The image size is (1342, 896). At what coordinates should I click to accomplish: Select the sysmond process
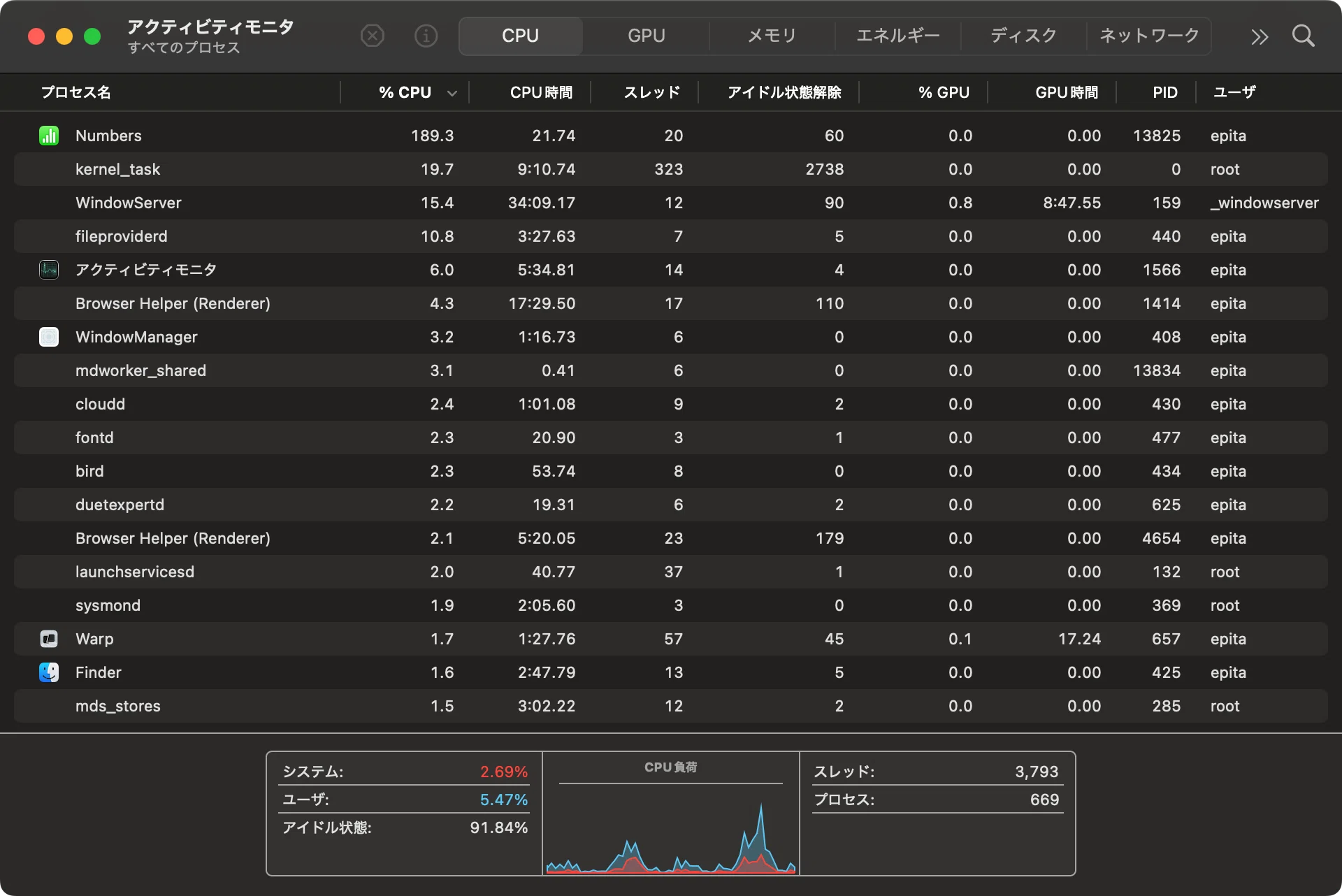point(671,605)
